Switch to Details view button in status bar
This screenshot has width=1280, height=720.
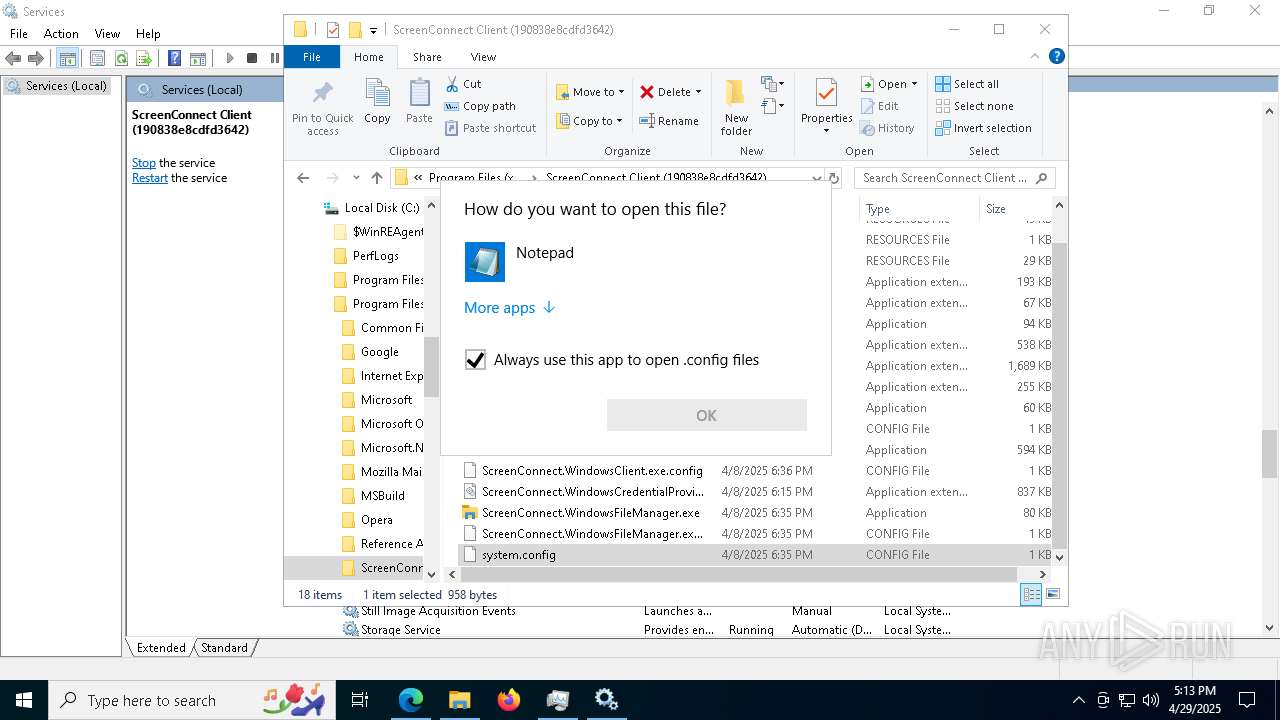coord(1031,594)
